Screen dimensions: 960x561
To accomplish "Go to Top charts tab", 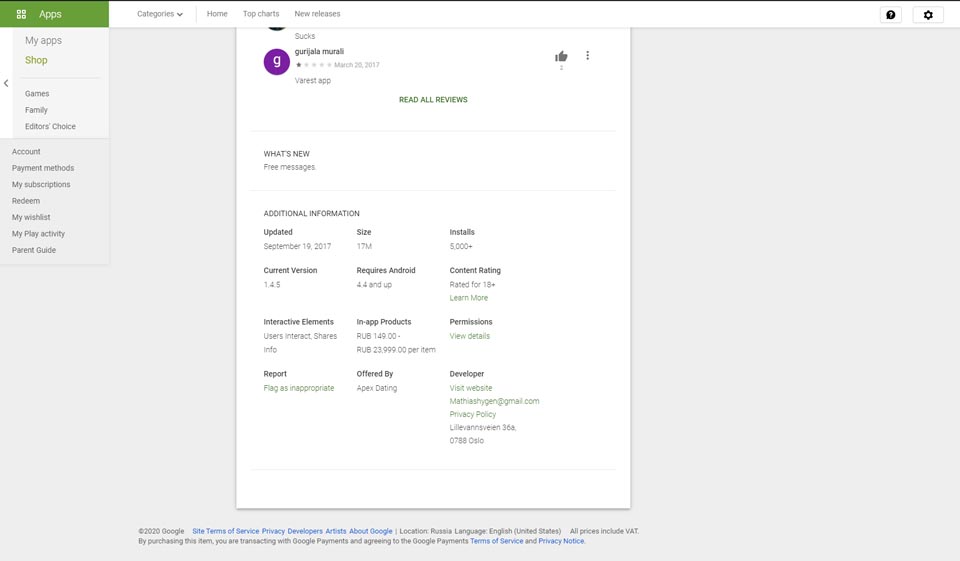I will click(x=261, y=14).
